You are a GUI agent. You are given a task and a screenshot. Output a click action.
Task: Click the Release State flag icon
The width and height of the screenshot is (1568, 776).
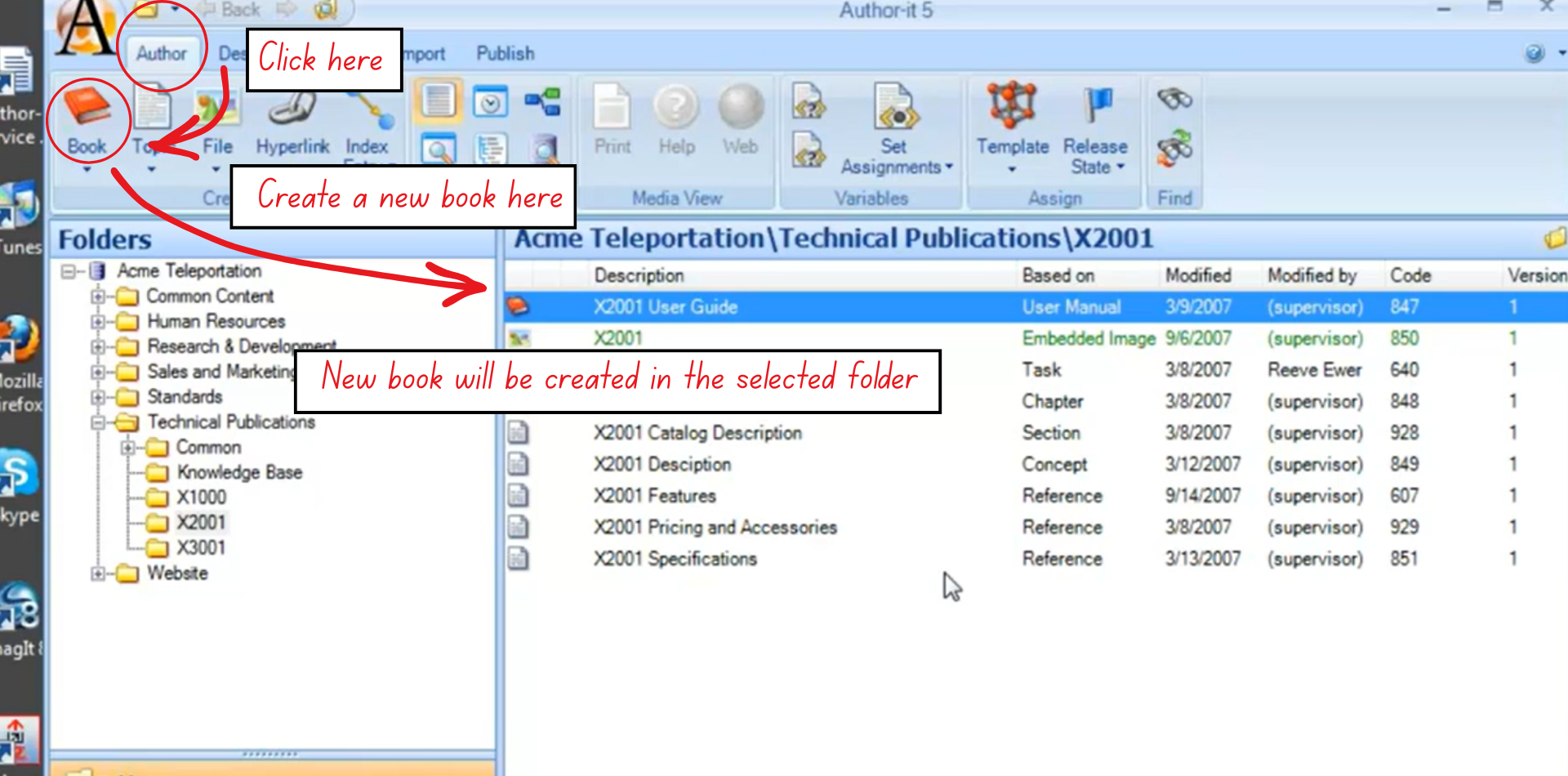1095,106
